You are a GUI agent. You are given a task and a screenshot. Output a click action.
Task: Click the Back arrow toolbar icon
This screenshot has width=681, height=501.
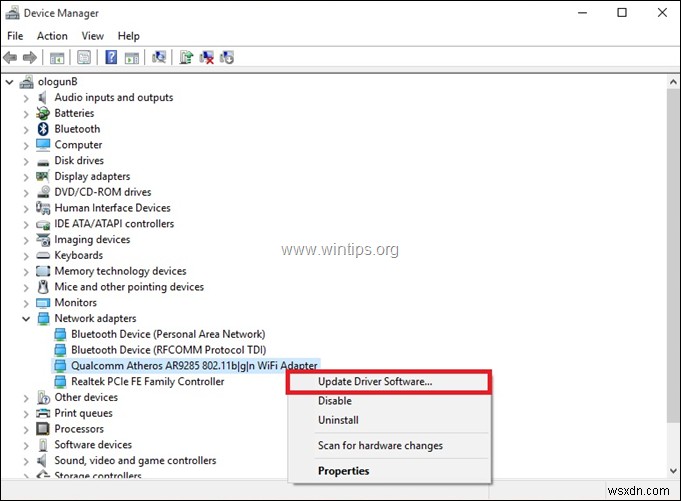pyautogui.click(x=10, y=57)
